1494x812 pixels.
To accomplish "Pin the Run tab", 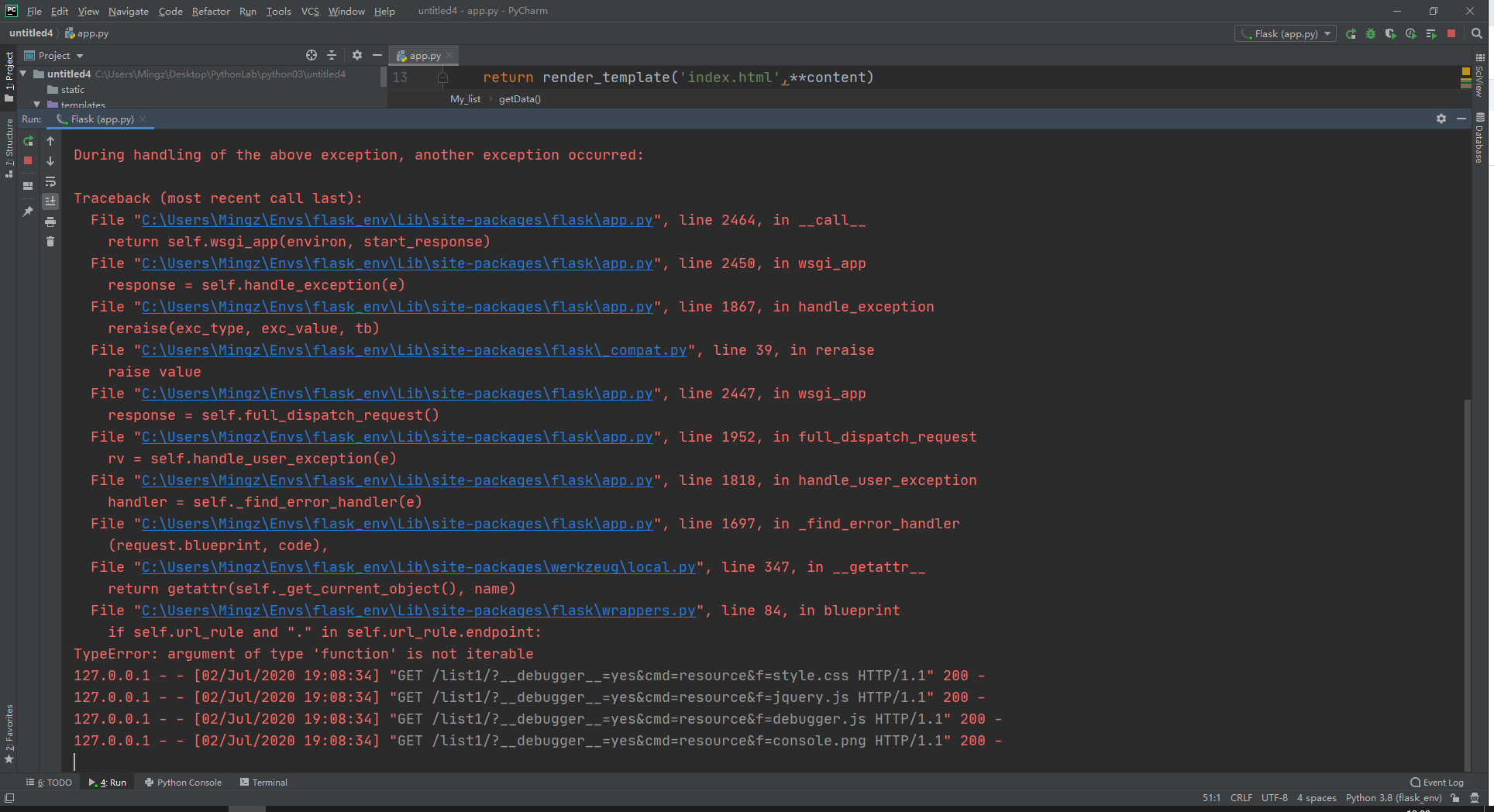I will (x=28, y=211).
